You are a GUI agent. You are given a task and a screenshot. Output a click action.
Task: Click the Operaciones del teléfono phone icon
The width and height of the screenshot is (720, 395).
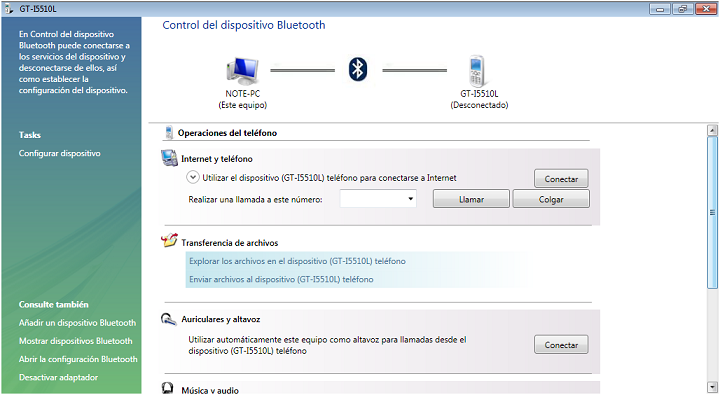coord(169,132)
